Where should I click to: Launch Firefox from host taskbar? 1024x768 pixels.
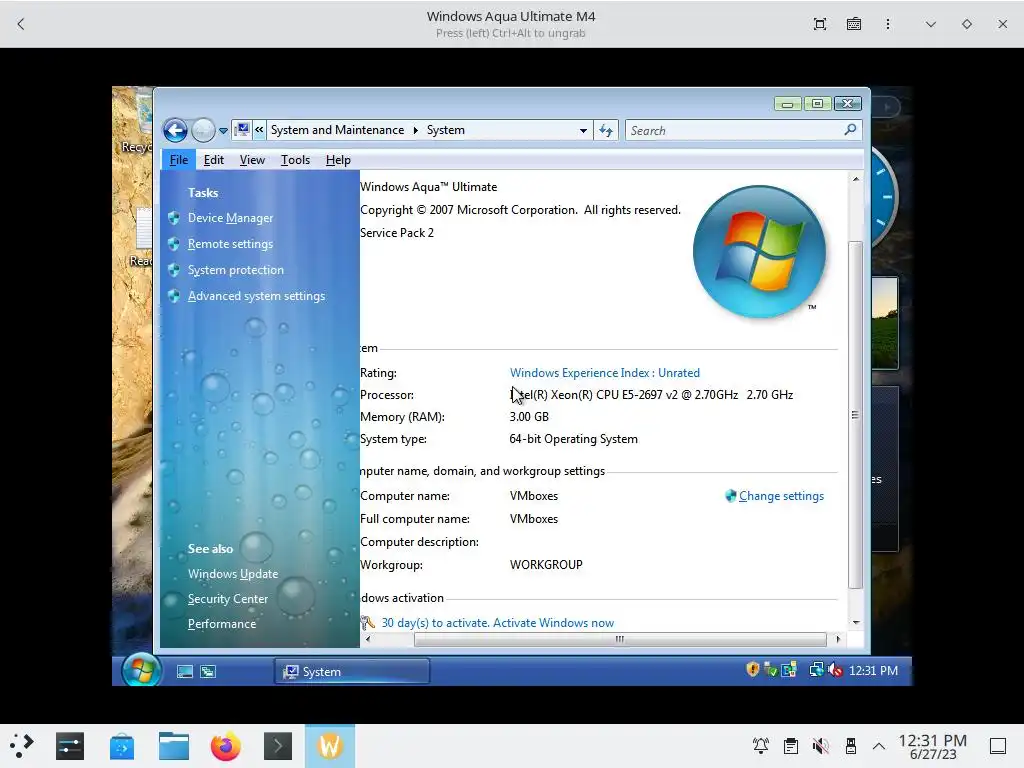pos(225,746)
